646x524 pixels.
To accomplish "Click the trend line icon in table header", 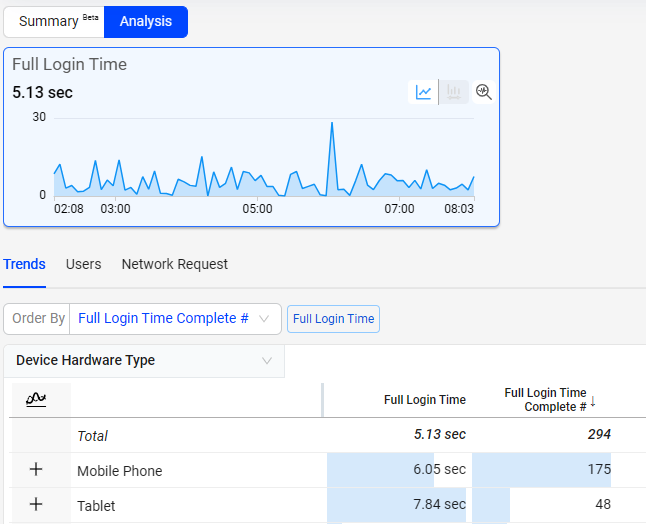I will tap(36, 399).
